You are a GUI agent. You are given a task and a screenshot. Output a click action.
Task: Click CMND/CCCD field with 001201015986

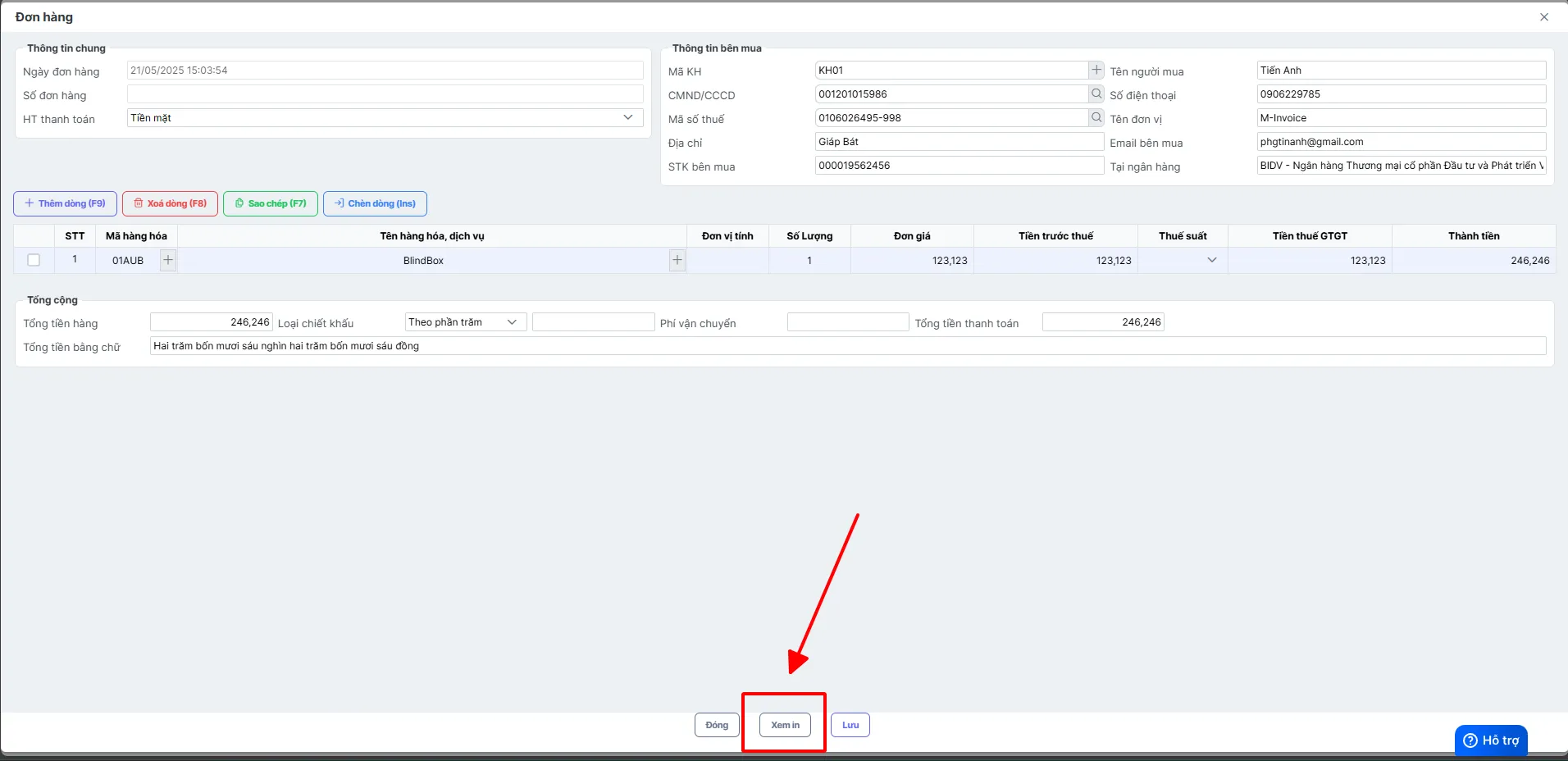tap(951, 94)
